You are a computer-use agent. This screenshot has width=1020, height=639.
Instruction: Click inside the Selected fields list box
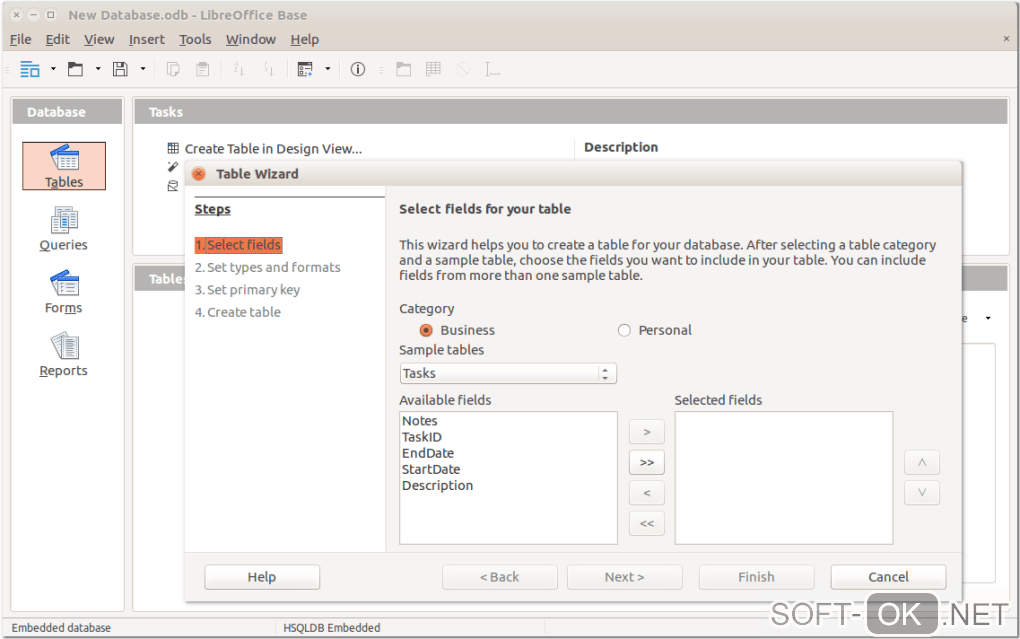tap(784, 478)
